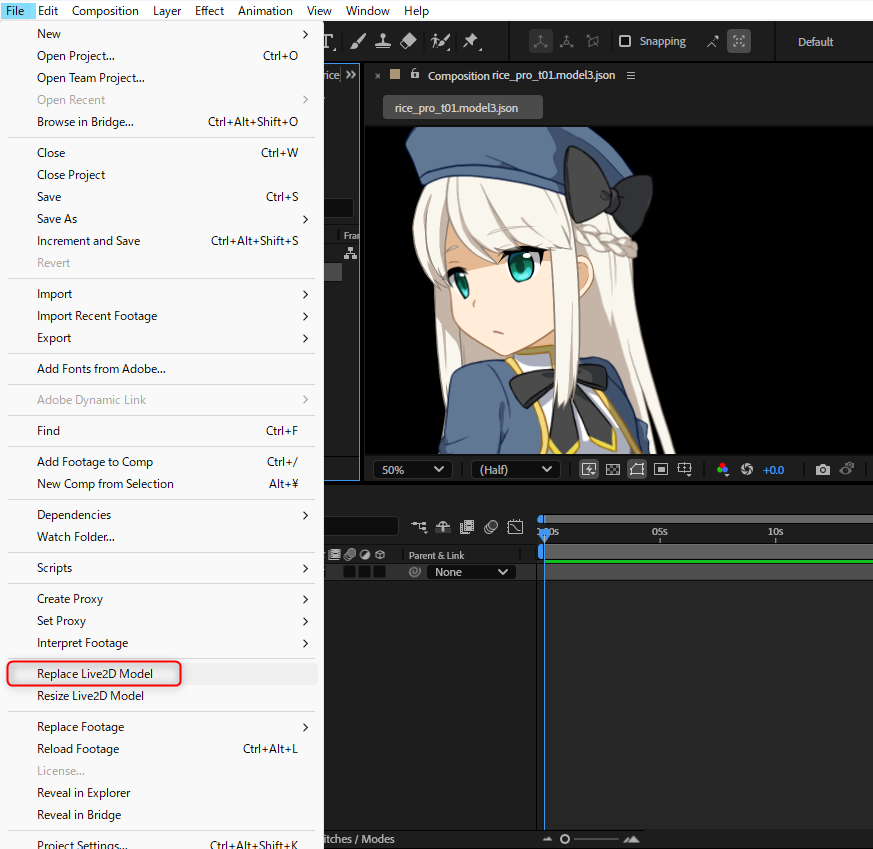The width and height of the screenshot is (873, 849).
Task: Open Show Channel color management menu
Action: [x=723, y=469]
